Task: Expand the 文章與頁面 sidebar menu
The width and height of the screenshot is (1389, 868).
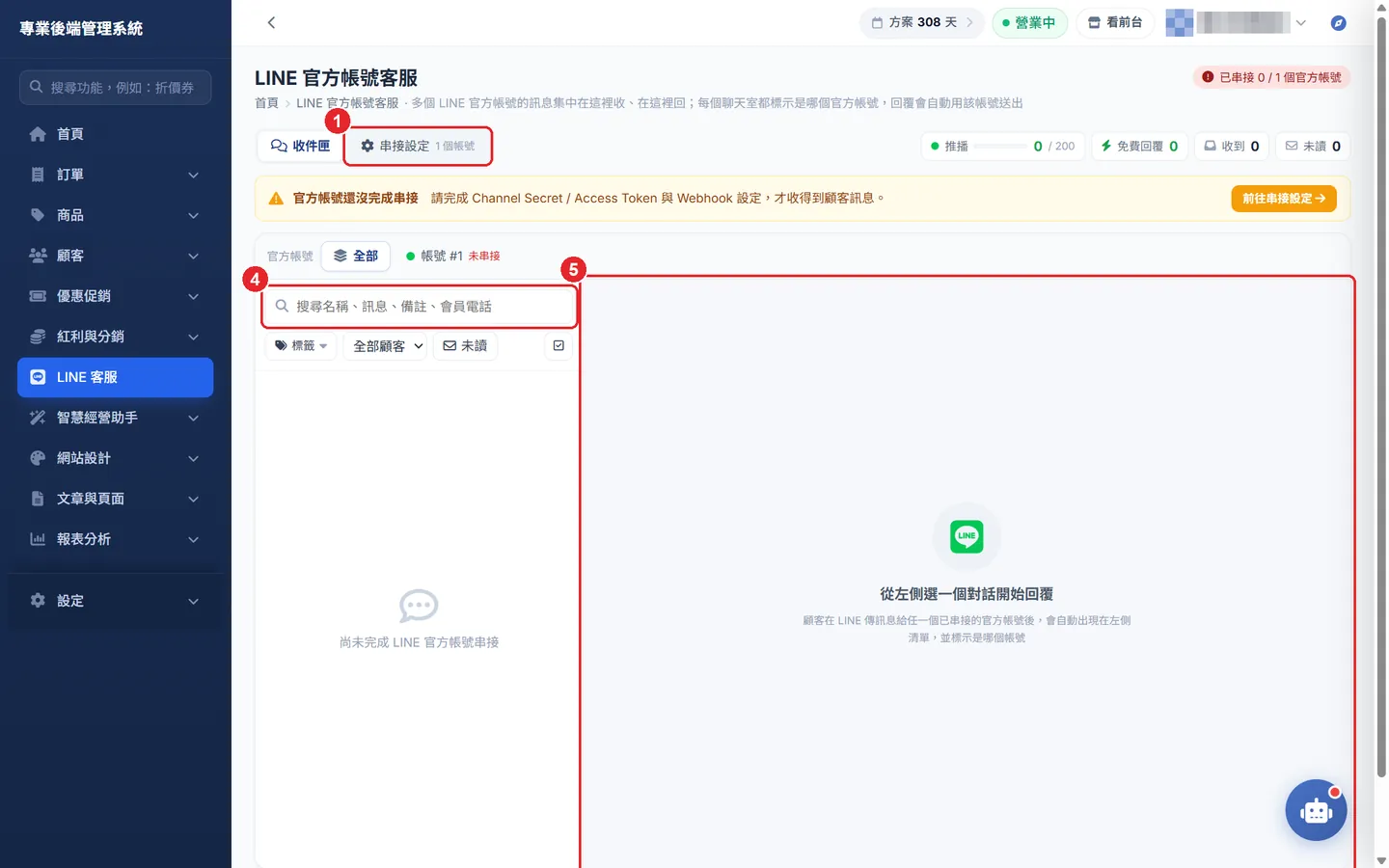Action: click(115, 499)
